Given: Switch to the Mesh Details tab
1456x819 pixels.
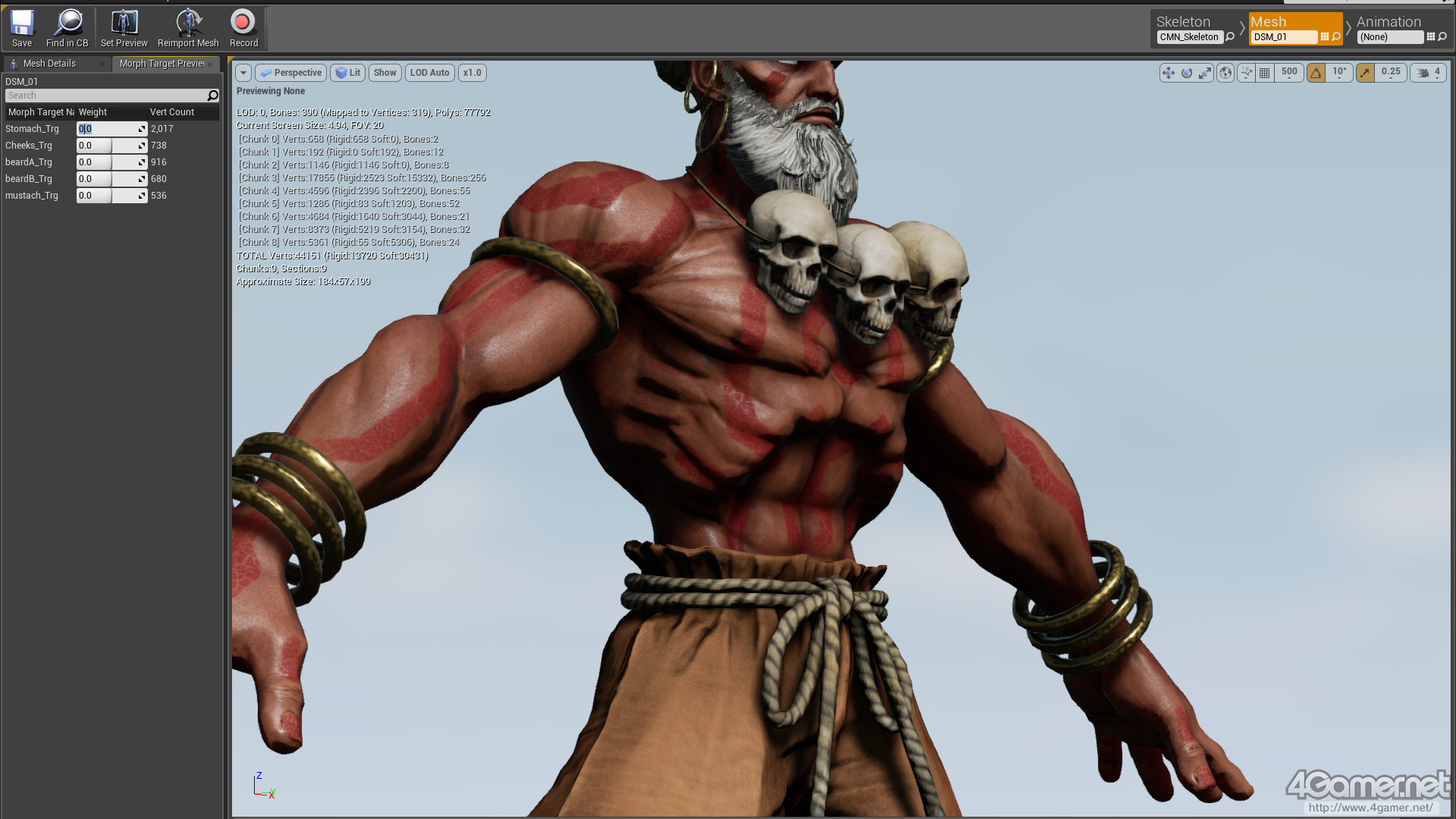Looking at the screenshot, I should tap(50, 64).
